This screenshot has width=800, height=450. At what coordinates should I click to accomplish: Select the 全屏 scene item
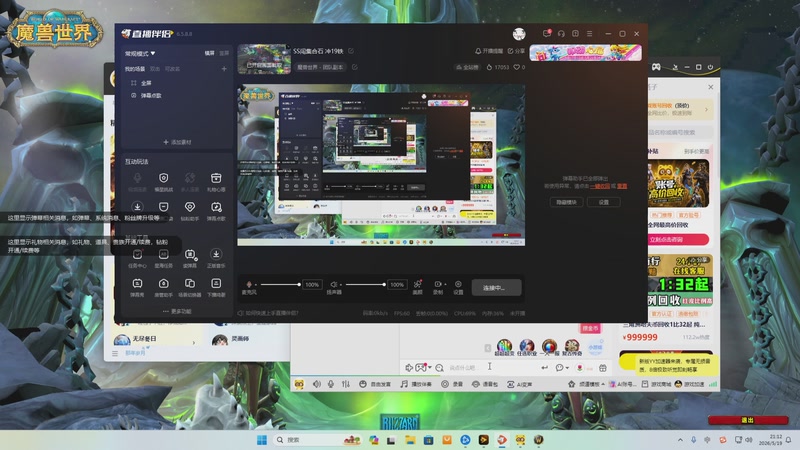coord(146,83)
